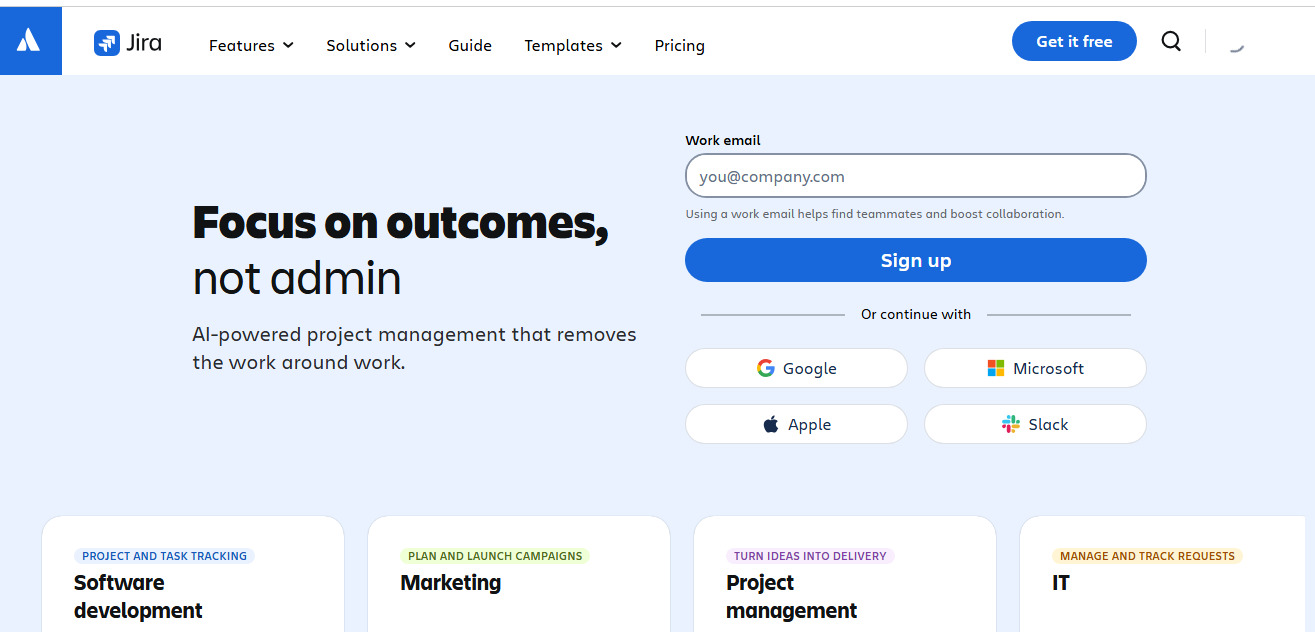Open the search magnifier icon

1170,41
